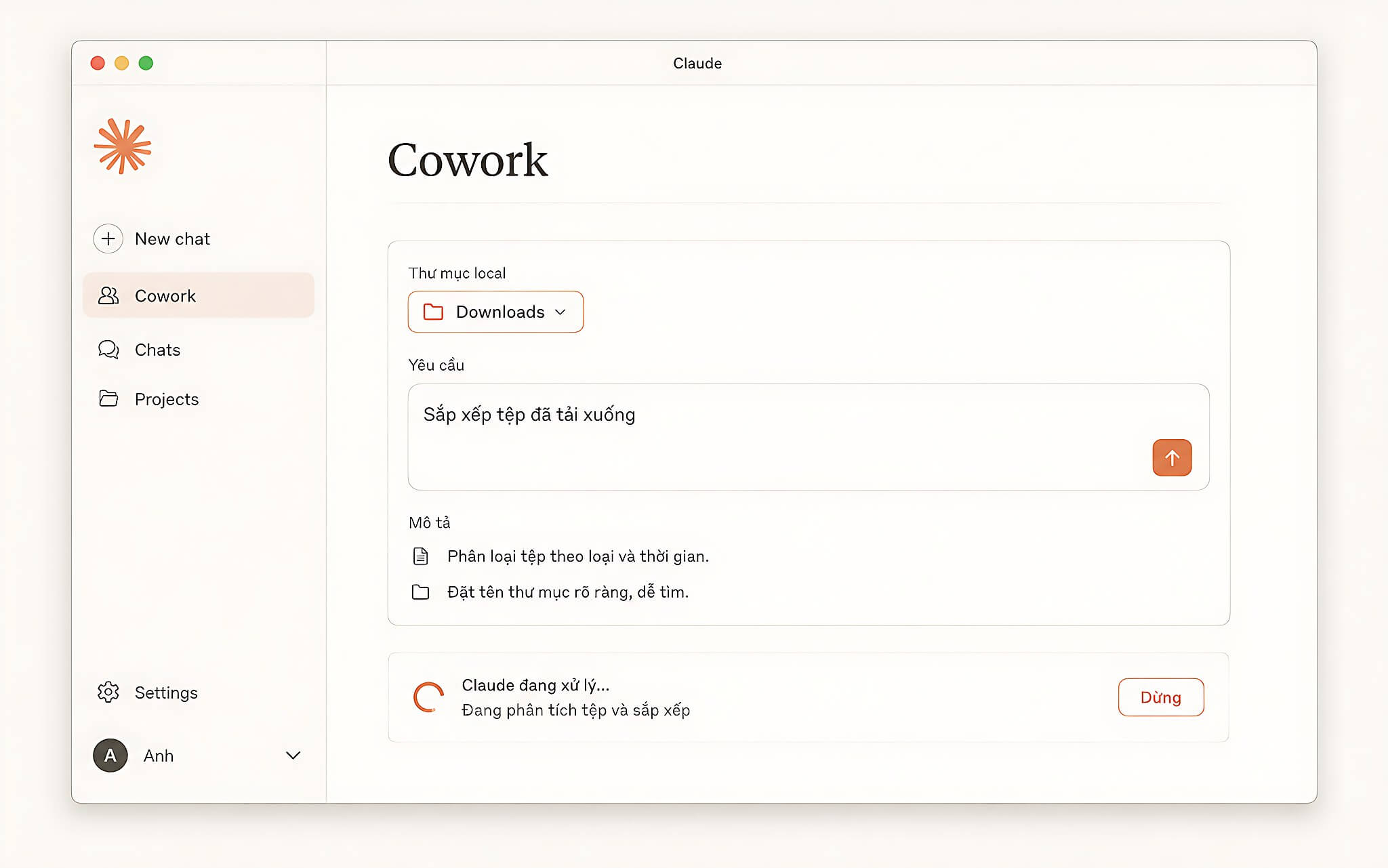1388x868 pixels.
Task: Click the processing spinner icon
Action: pos(429,697)
